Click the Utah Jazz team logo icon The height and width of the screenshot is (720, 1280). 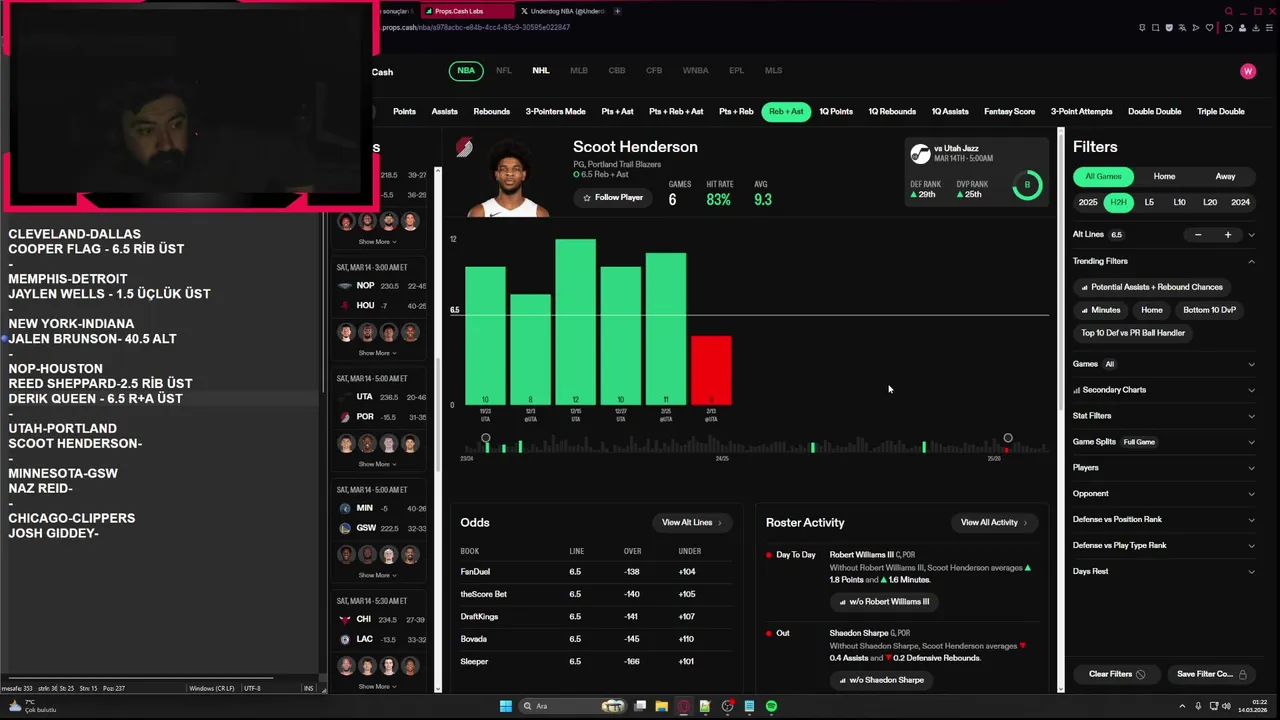click(920, 153)
